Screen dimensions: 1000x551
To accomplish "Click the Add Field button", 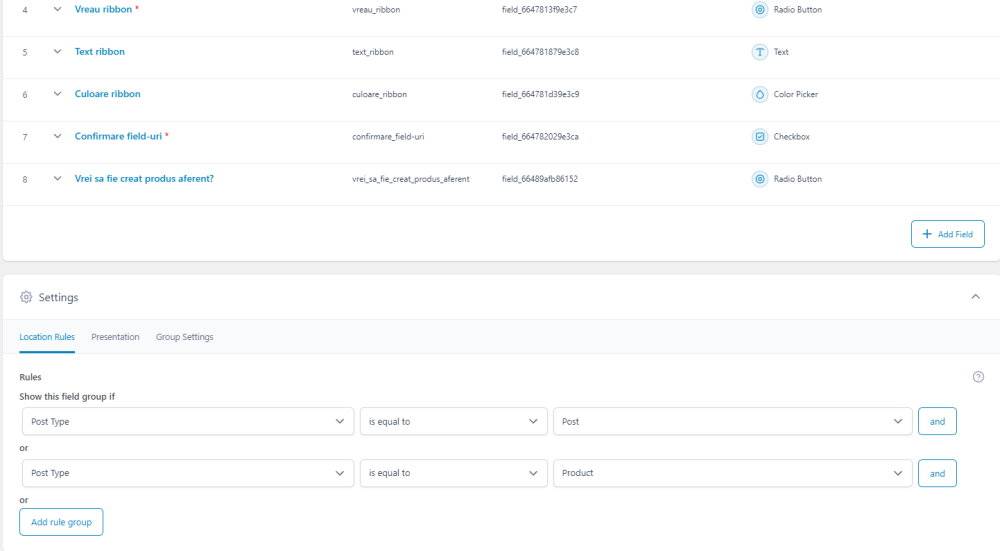I will (948, 234).
